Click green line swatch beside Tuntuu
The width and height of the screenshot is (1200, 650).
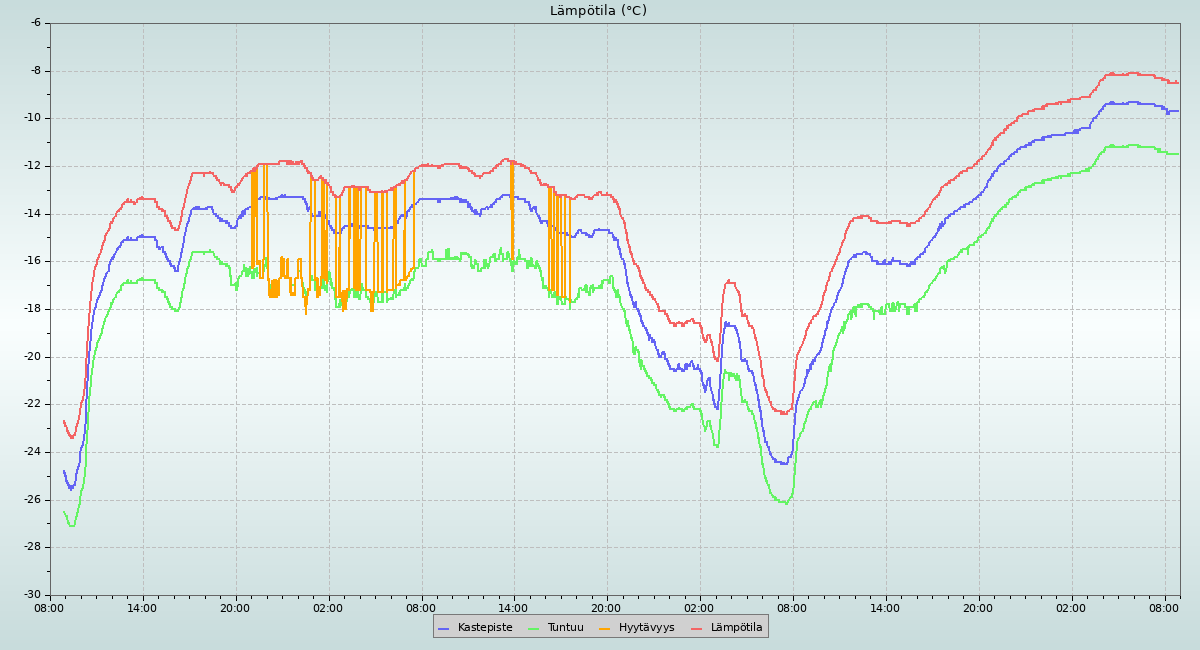(x=533, y=628)
